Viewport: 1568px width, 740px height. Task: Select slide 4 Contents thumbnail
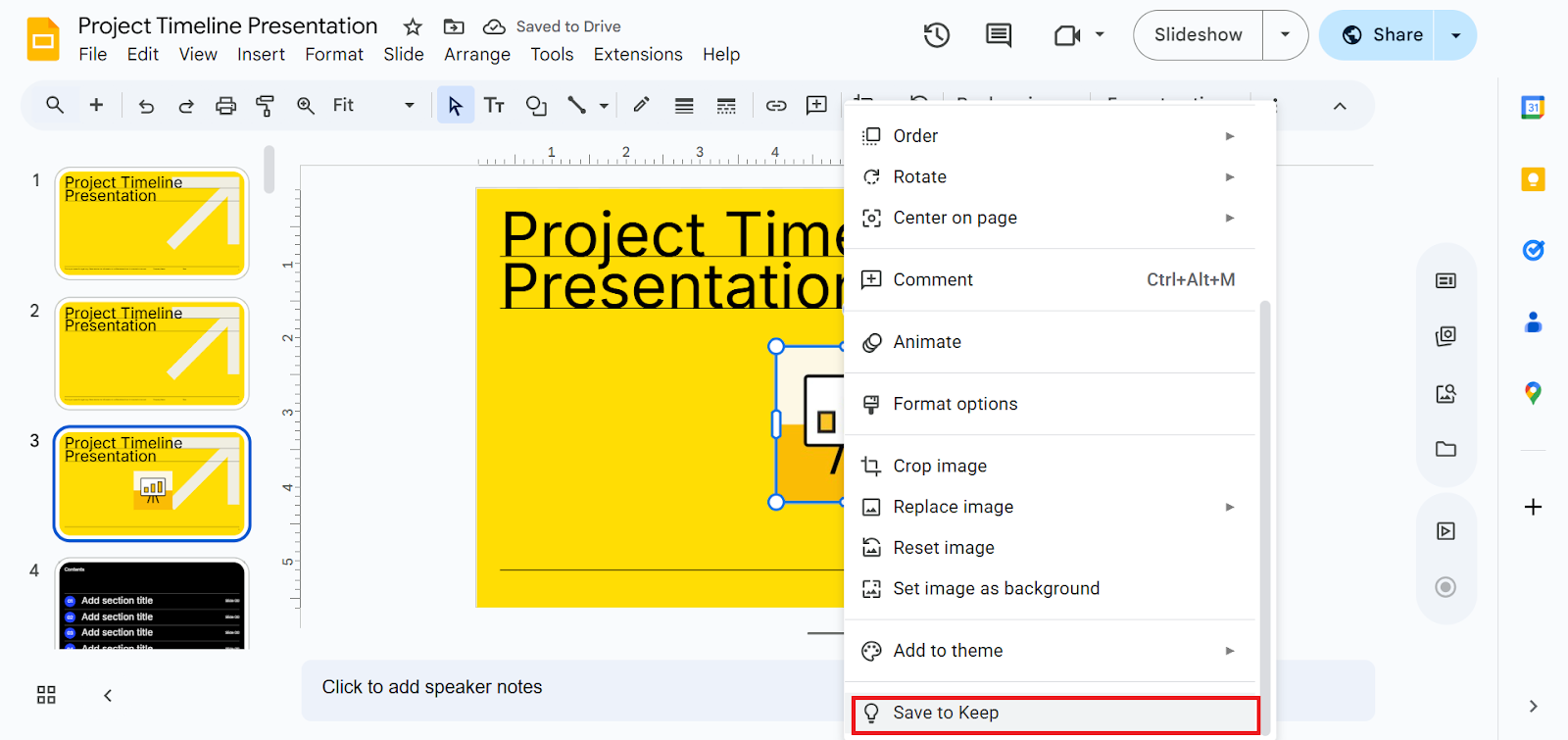click(x=152, y=604)
